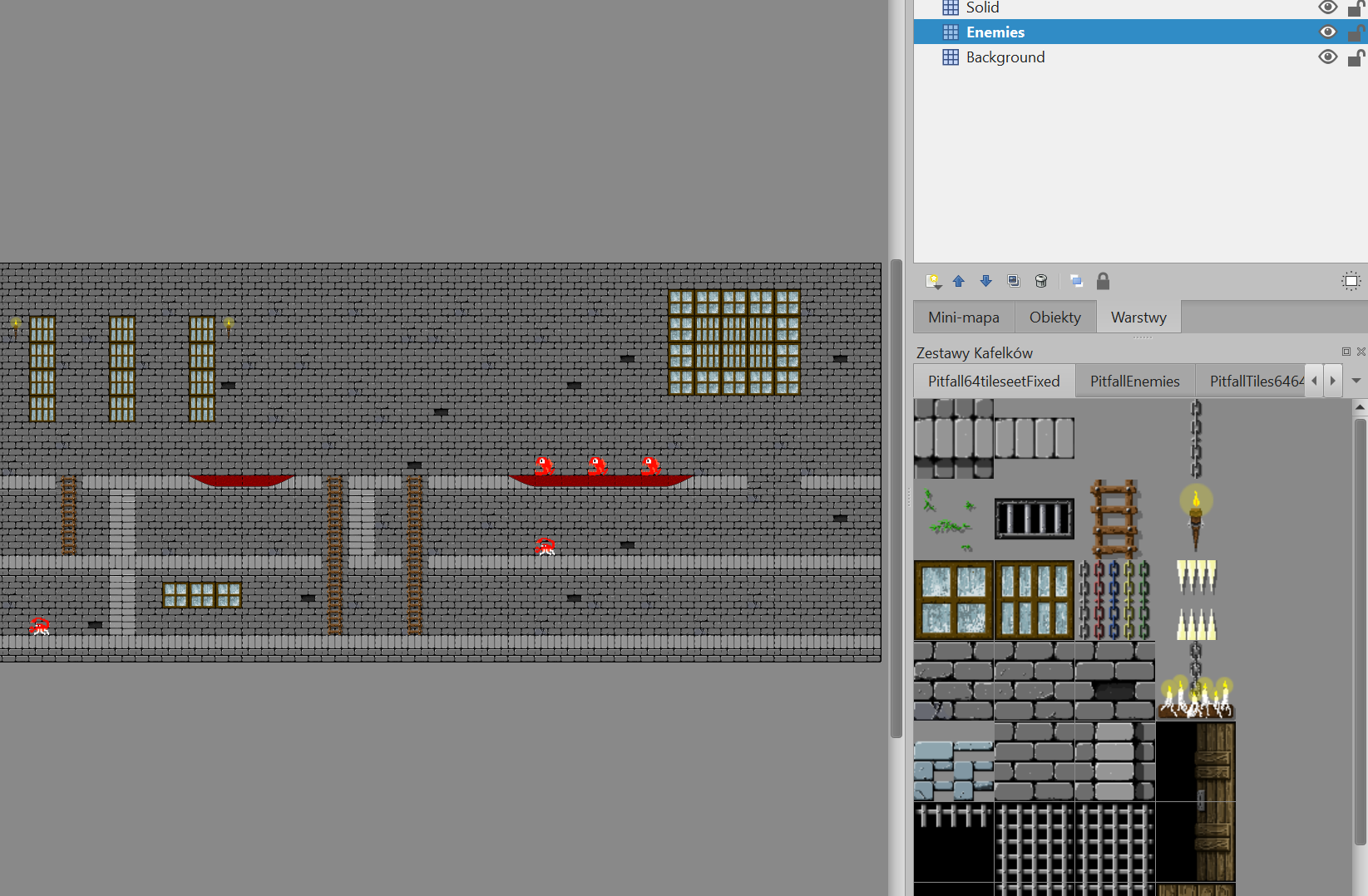Viewport: 1368px width, 896px height.
Task: Hide the Background layer via eye icon
Action: [1327, 57]
